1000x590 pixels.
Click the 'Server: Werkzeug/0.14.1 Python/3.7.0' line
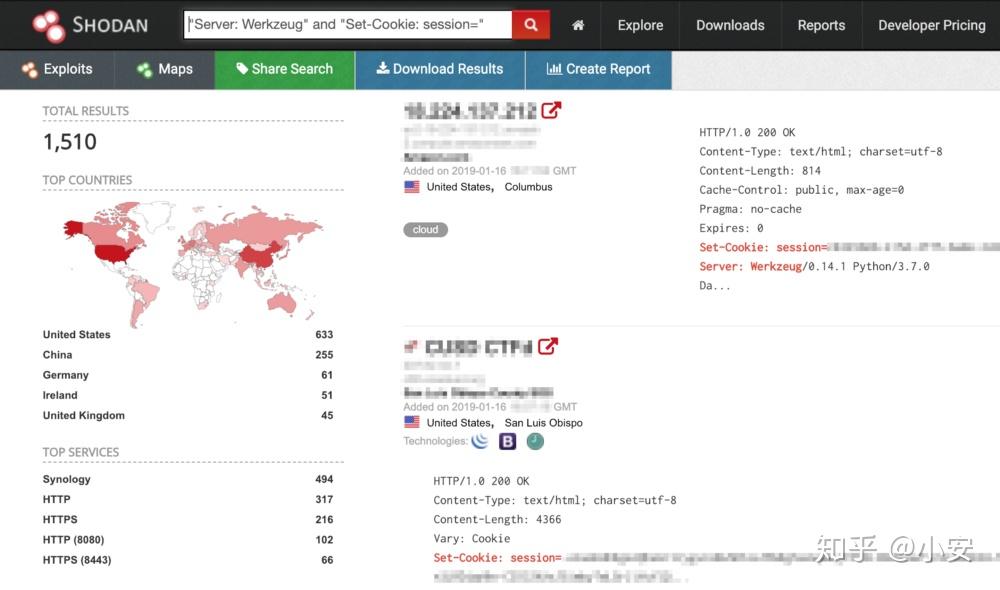tap(814, 267)
